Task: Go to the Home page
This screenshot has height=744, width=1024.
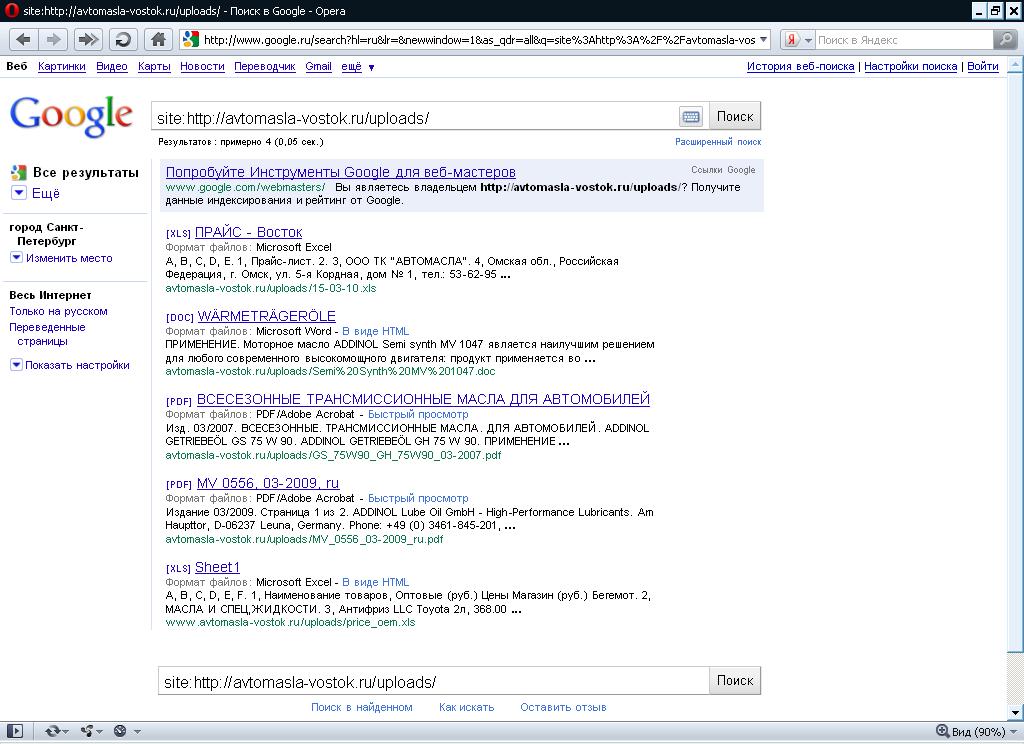Action: click(158, 40)
